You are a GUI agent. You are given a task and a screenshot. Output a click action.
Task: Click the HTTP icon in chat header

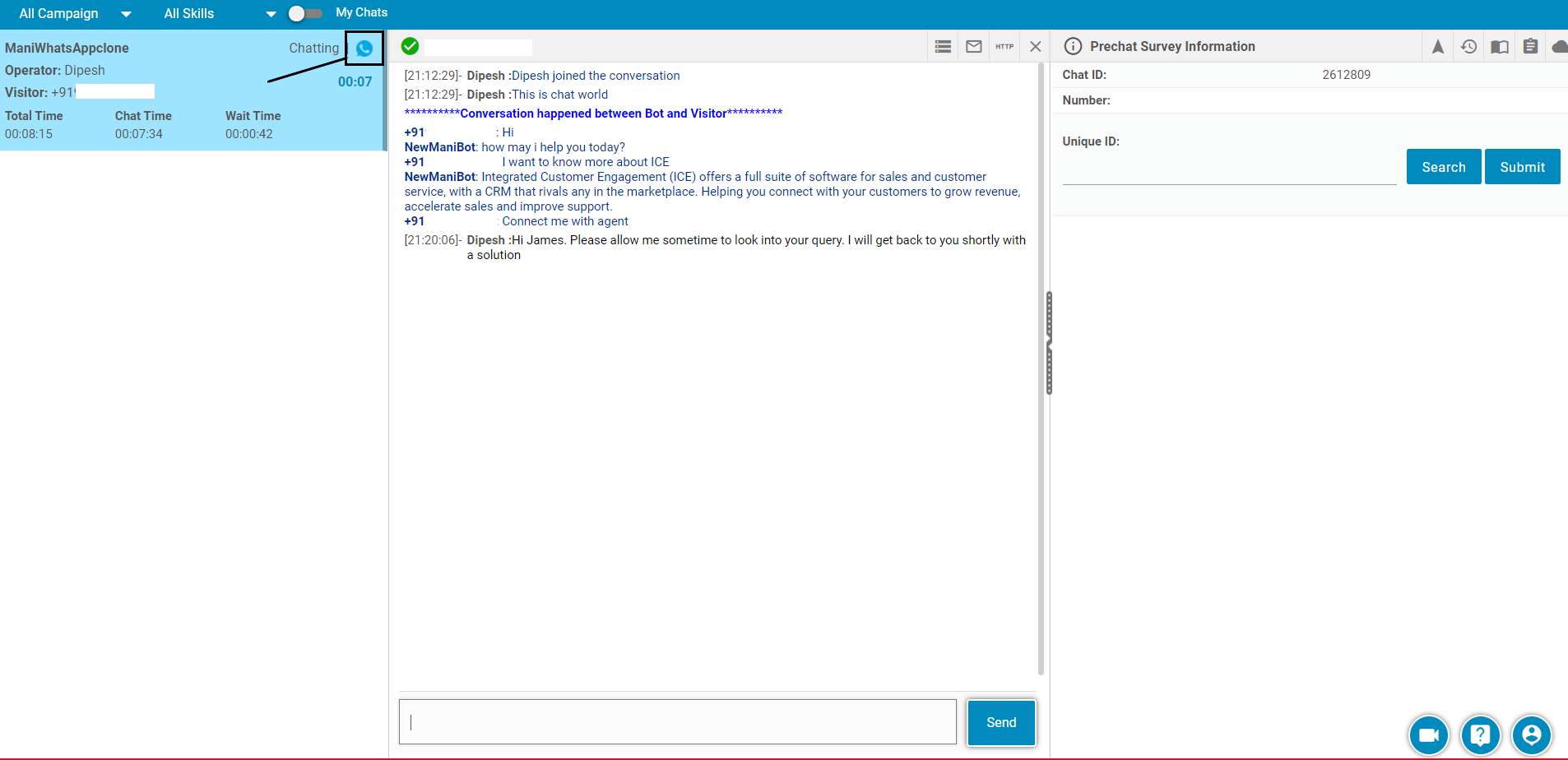pos(1004,47)
